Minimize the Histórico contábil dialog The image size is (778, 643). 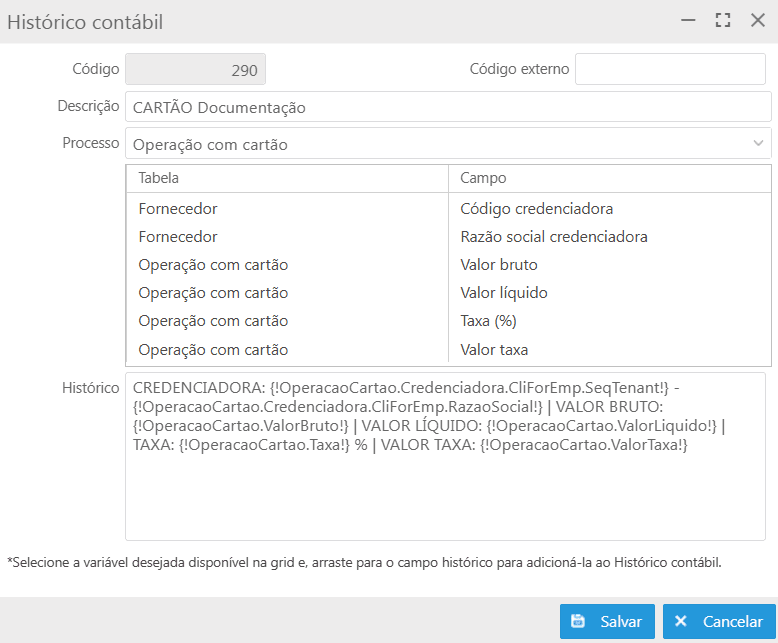(x=688, y=20)
